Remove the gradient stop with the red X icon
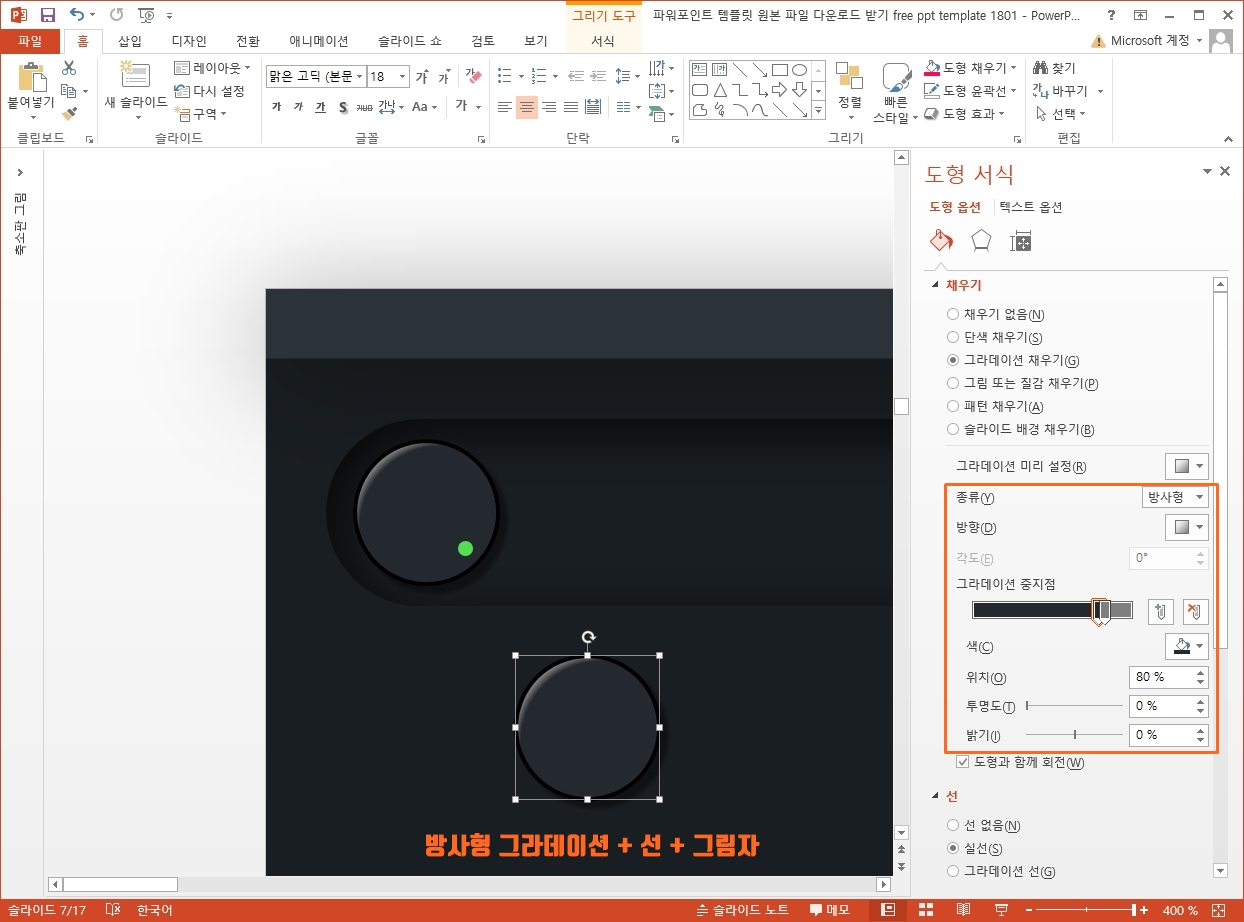The width and height of the screenshot is (1244, 922). tap(1196, 611)
